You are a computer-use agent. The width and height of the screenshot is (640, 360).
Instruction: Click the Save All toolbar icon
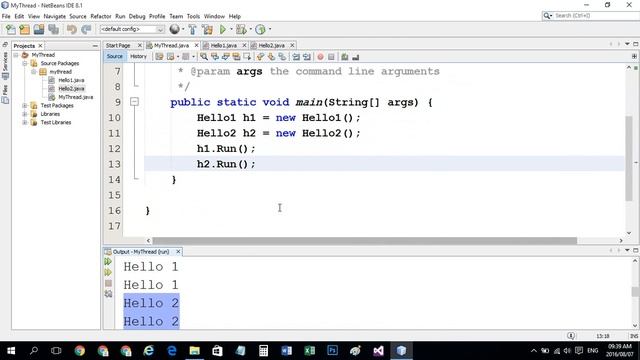click(x=53, y=29)
